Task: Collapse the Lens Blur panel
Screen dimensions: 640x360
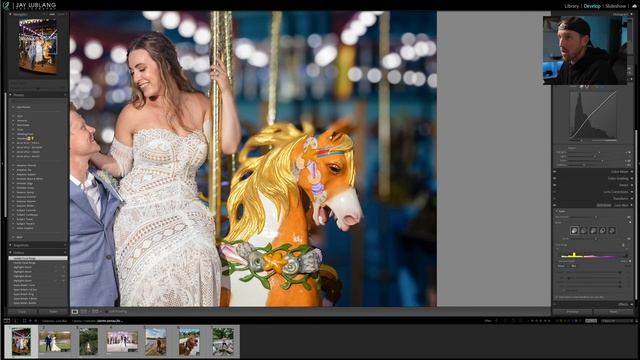Action: [x=631, y=205]
